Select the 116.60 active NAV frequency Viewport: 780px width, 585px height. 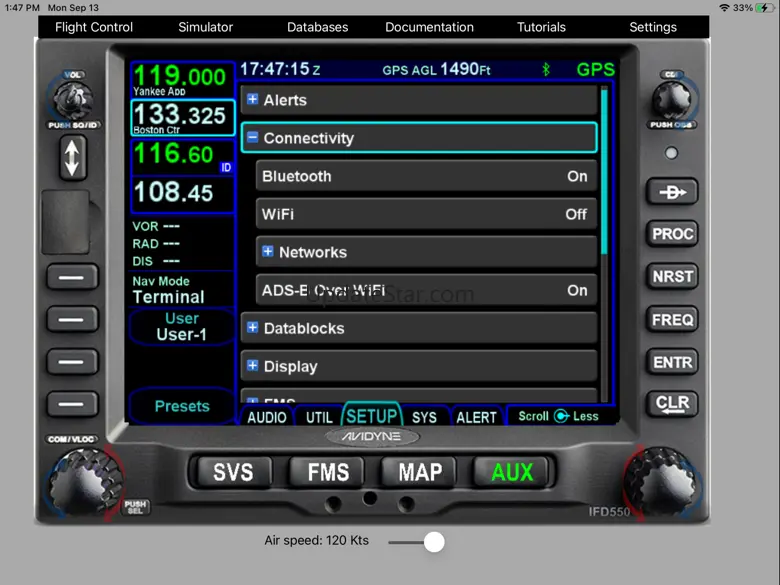(182, 157)
